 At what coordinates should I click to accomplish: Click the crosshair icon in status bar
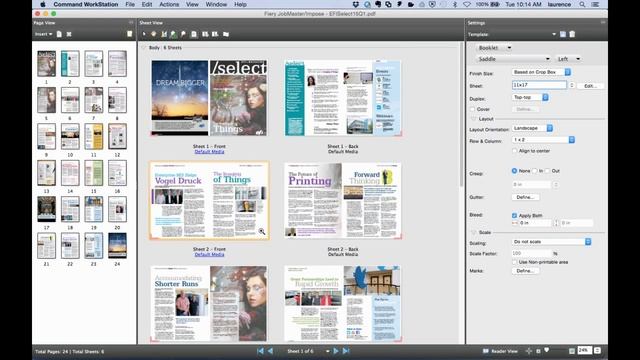click(529, 351)
